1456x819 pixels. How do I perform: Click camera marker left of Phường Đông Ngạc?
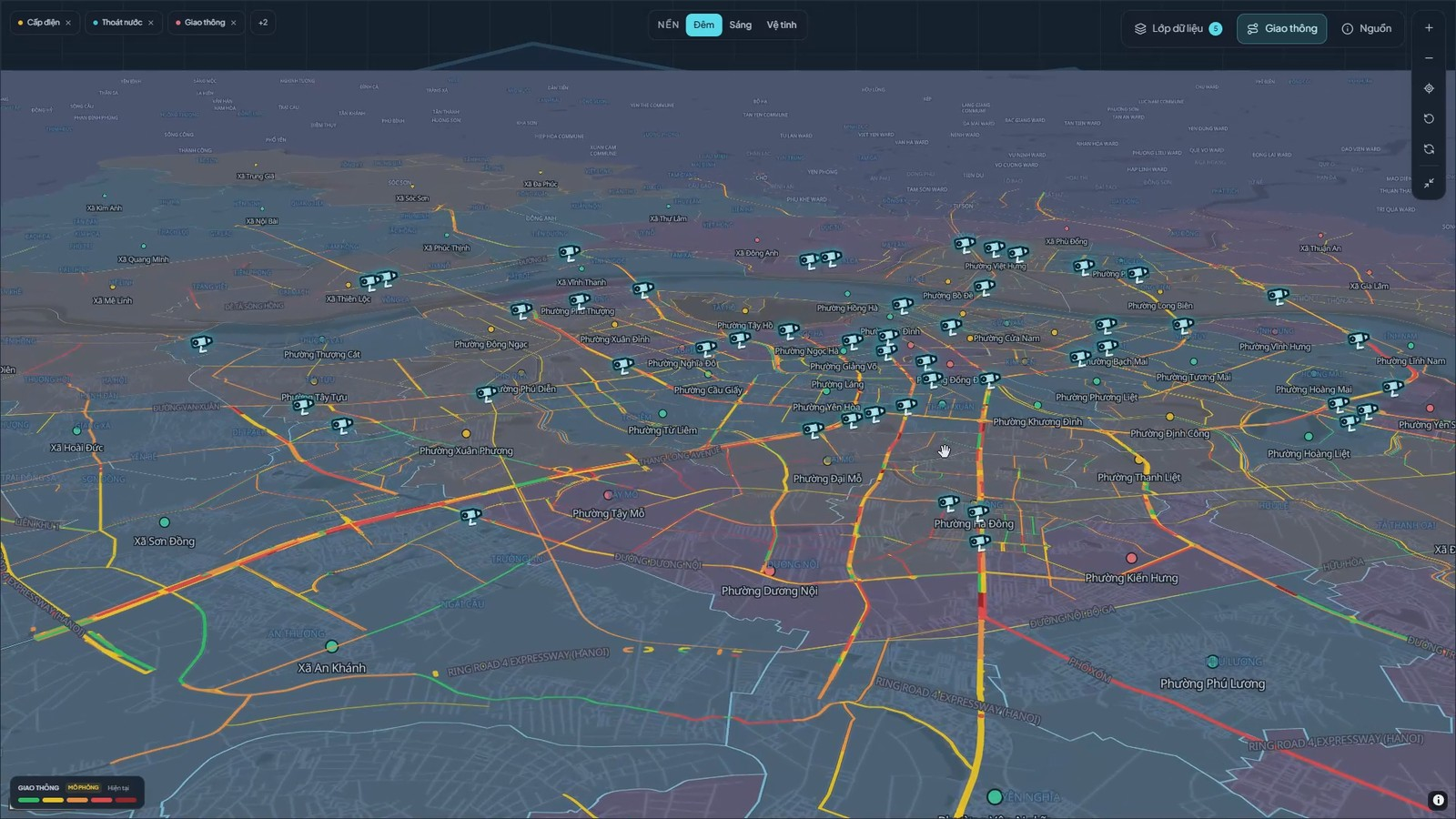[521, 311]
